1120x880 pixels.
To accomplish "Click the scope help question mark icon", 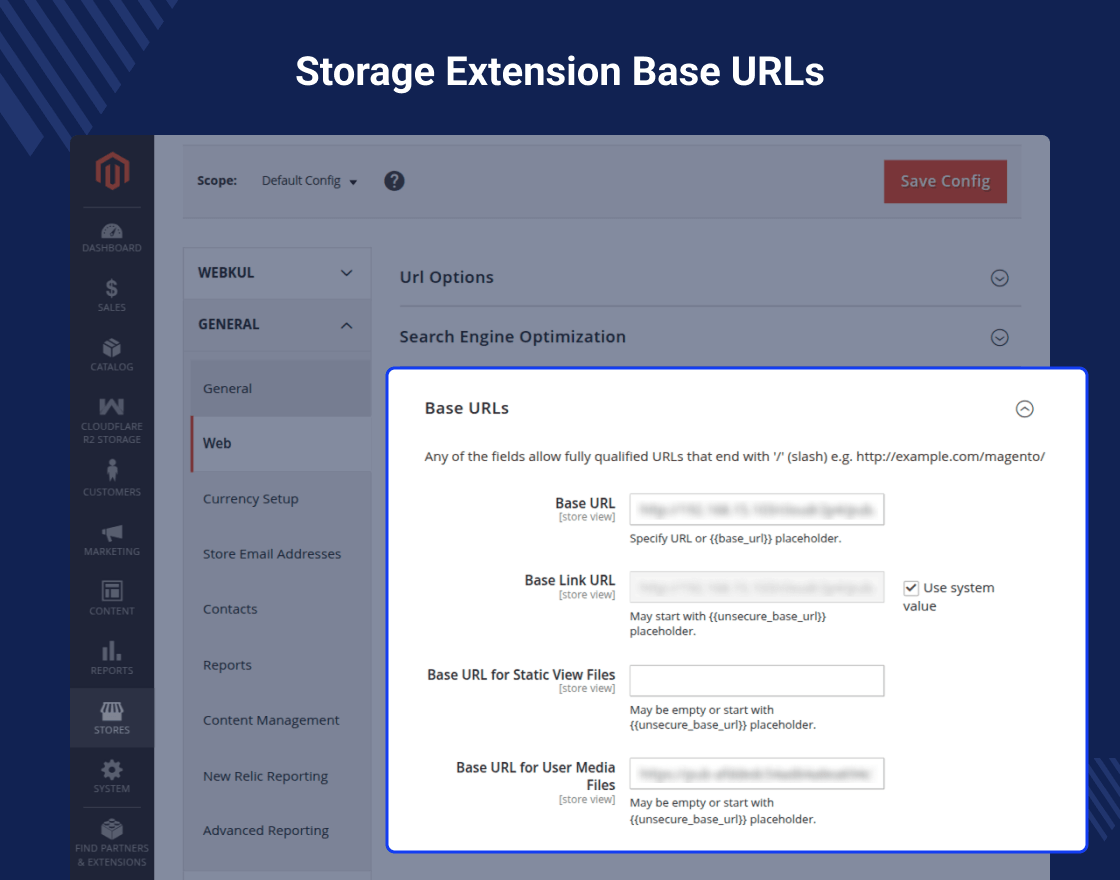I will click(x=394, y=181).
